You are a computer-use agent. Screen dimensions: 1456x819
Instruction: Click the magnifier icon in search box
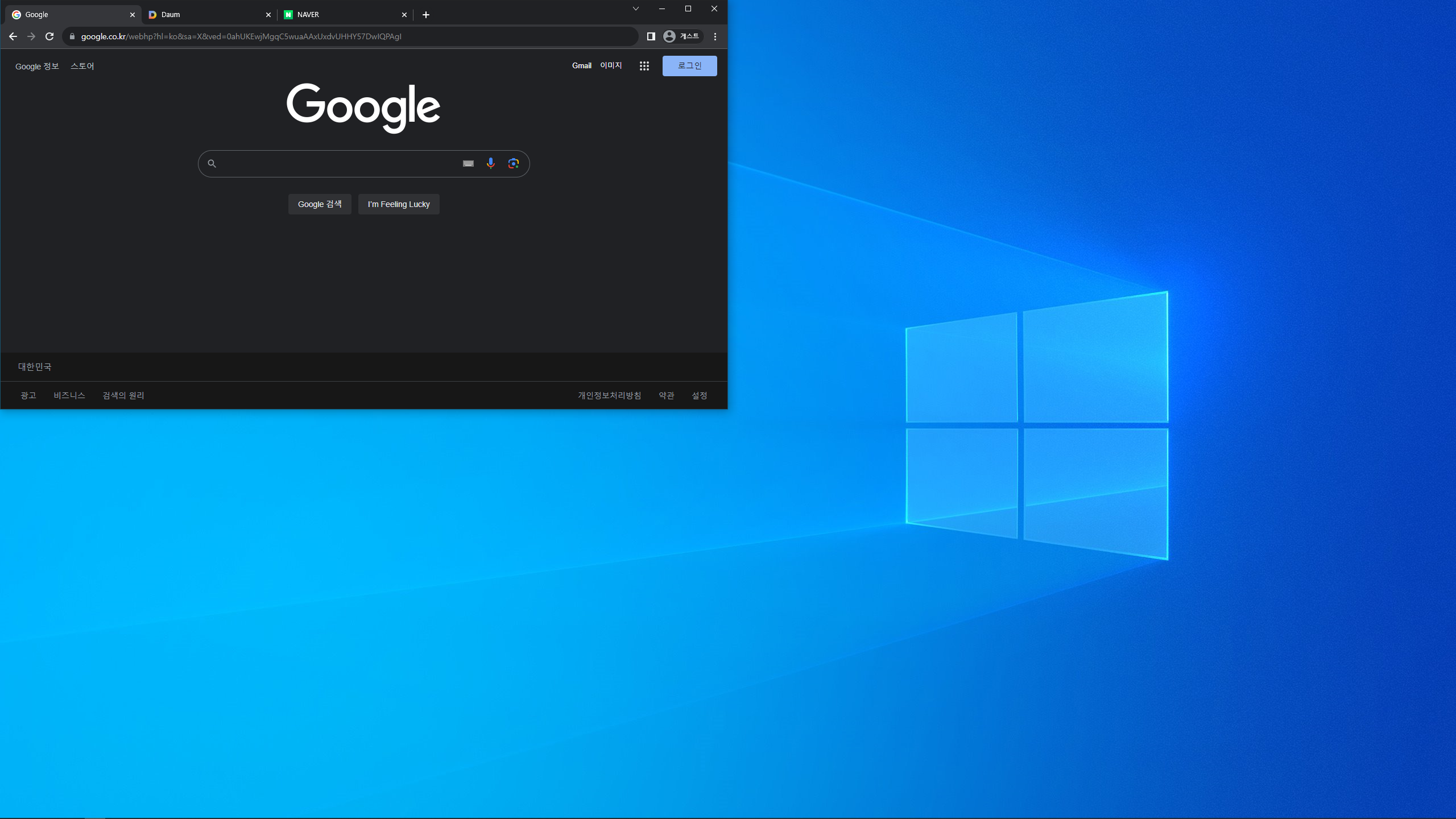212,164
